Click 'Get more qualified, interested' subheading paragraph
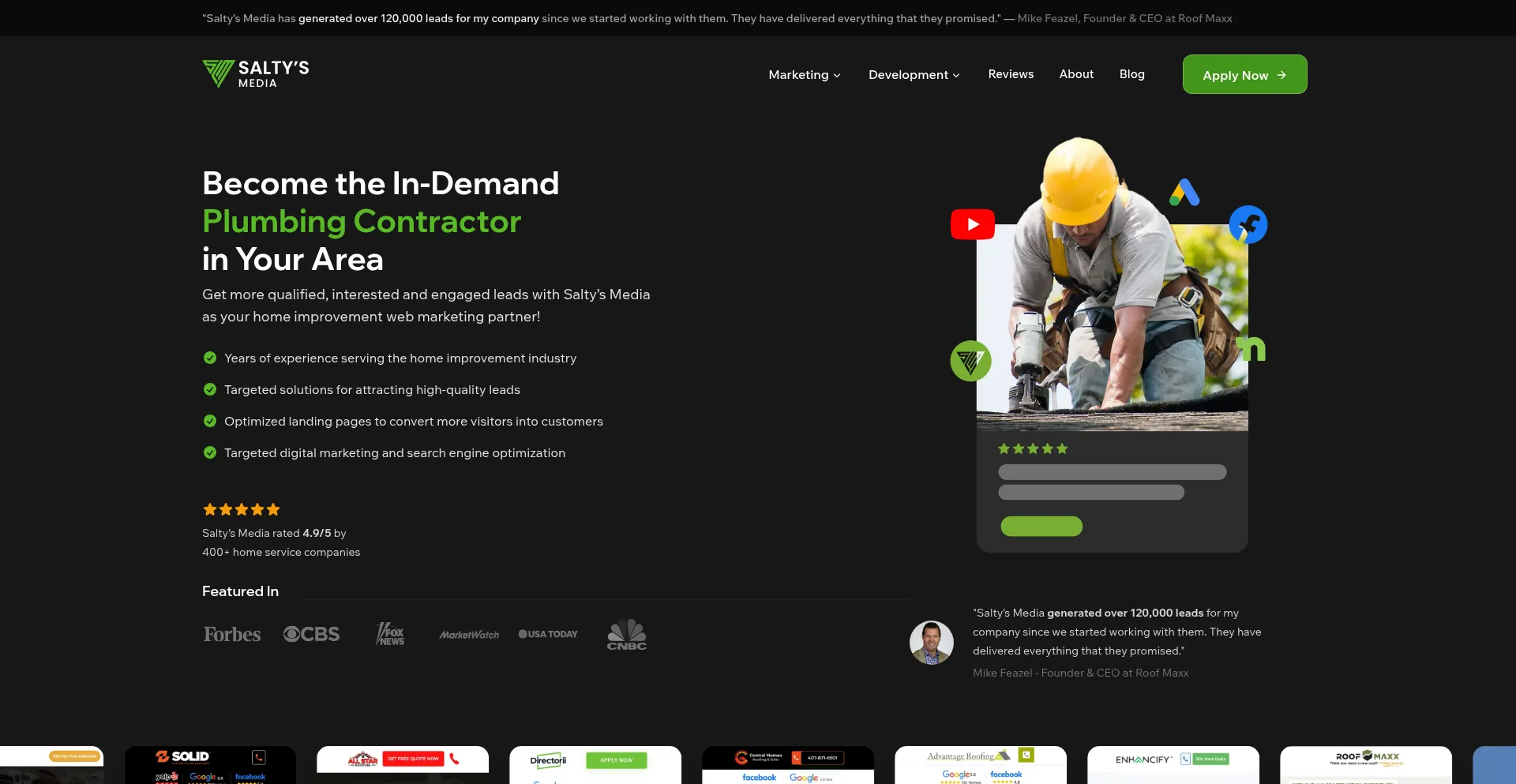The height and width of the screenshot is (784, 1516). (x=426, y=306)
